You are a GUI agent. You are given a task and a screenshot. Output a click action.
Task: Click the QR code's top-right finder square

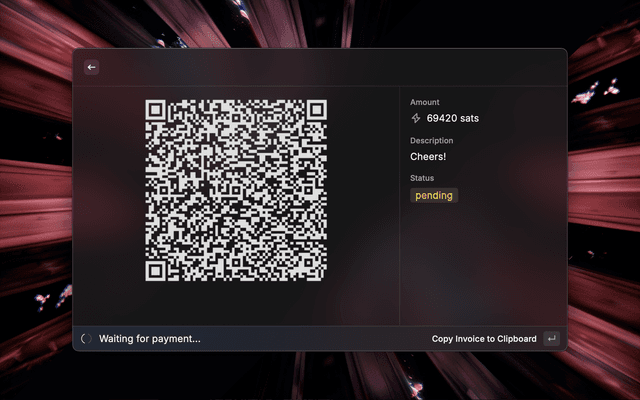pyautogui.click(x=316, y=110)
